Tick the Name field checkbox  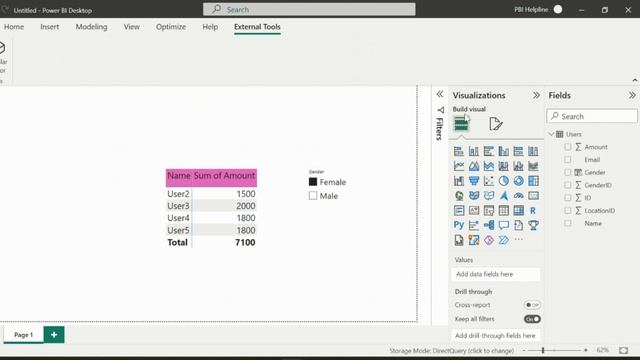pos(568,223)
